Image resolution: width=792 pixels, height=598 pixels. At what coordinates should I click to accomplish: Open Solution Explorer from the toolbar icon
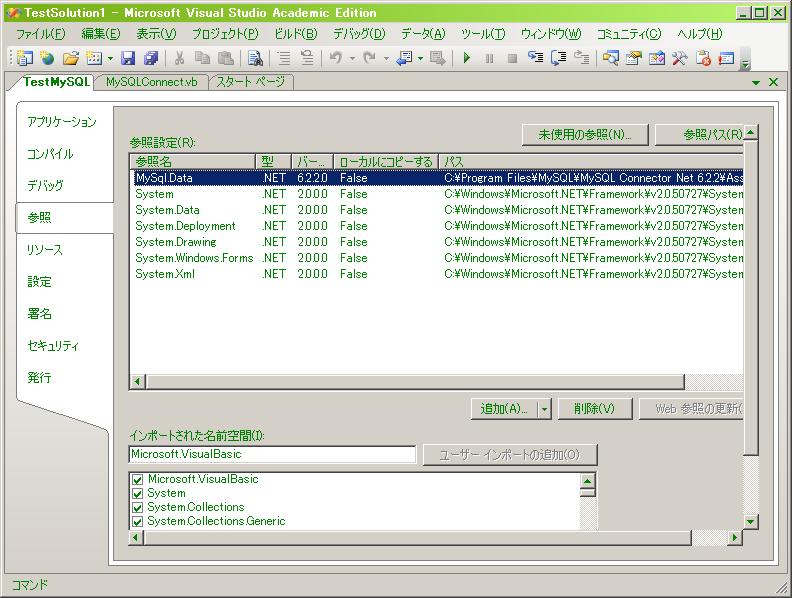pyautogui.click(x=610, y=58)
